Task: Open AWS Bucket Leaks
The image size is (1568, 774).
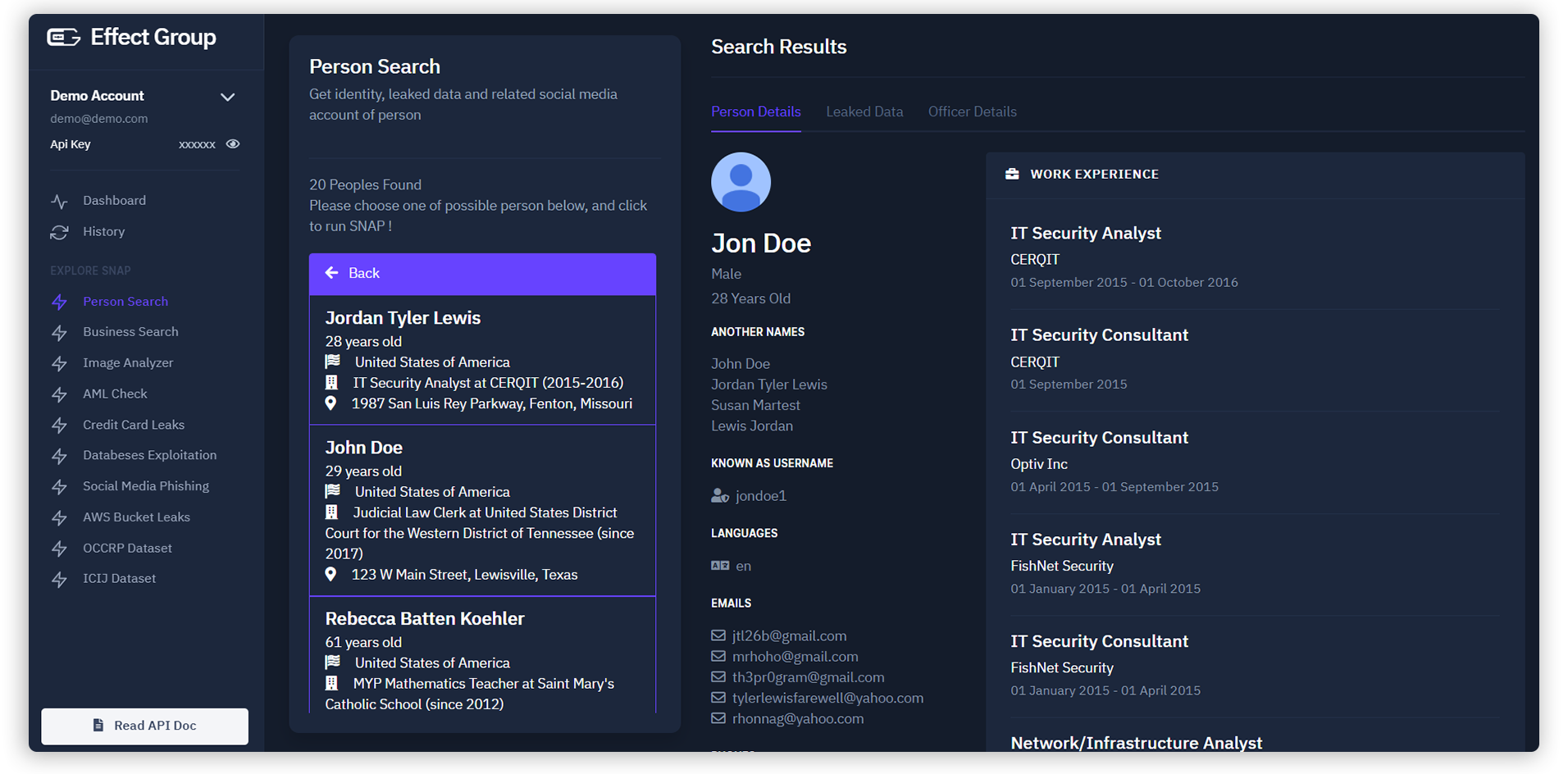Action: 136,517
